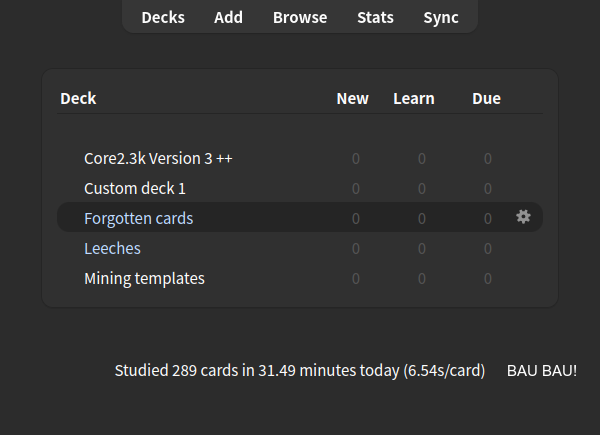Image resolution: width=600 pixels, height=435 pixels.
Task: Click the New count for Core2.3k deck
Action: (x=356, y=158)
